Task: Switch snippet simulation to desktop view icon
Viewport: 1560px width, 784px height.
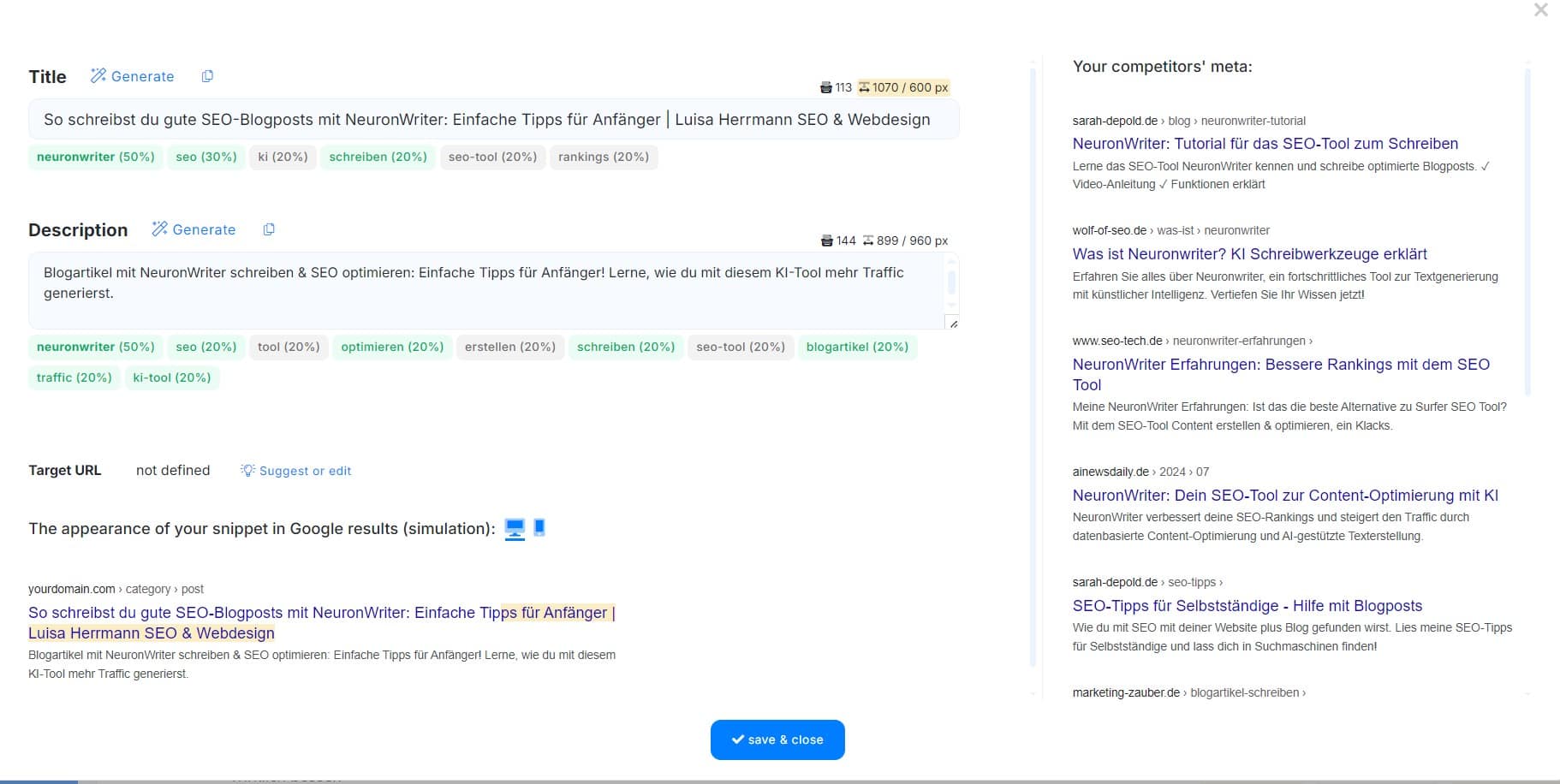Action: [515, 529]
